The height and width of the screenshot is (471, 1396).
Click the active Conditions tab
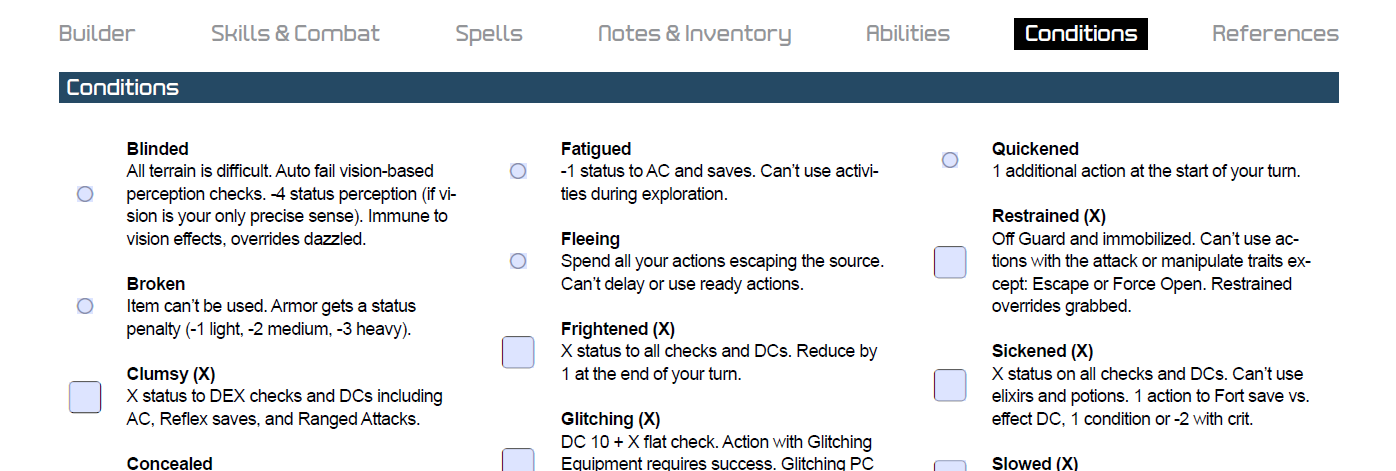point(1081,34)
